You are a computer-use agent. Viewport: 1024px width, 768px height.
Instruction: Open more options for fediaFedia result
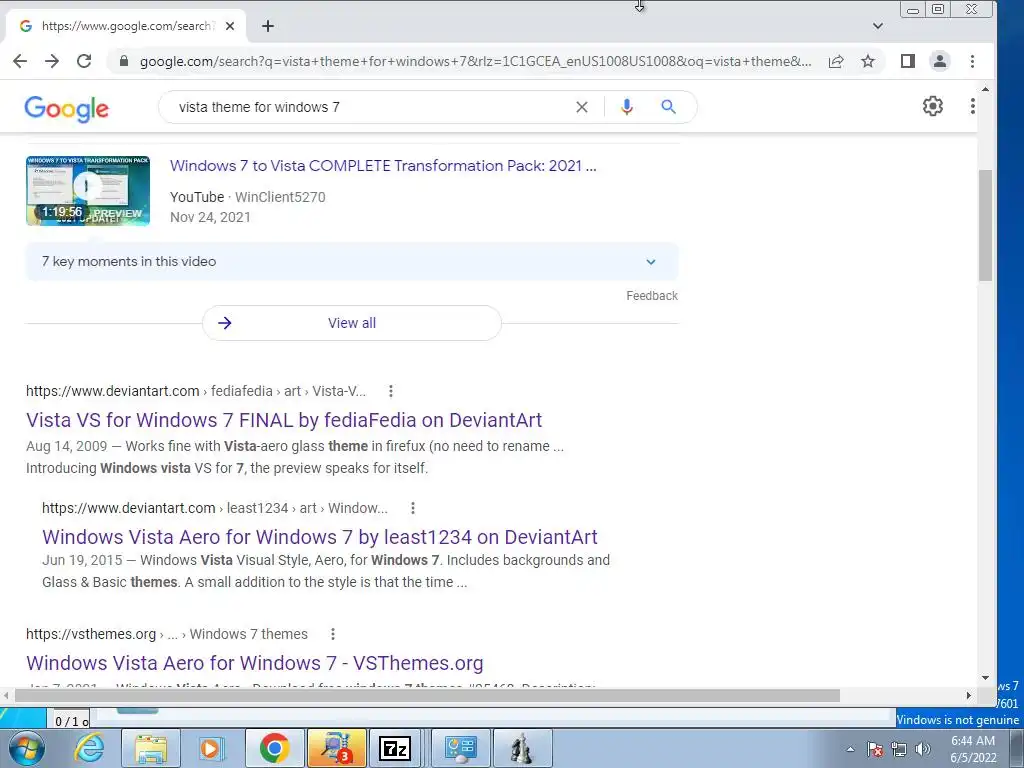(391, 391)
